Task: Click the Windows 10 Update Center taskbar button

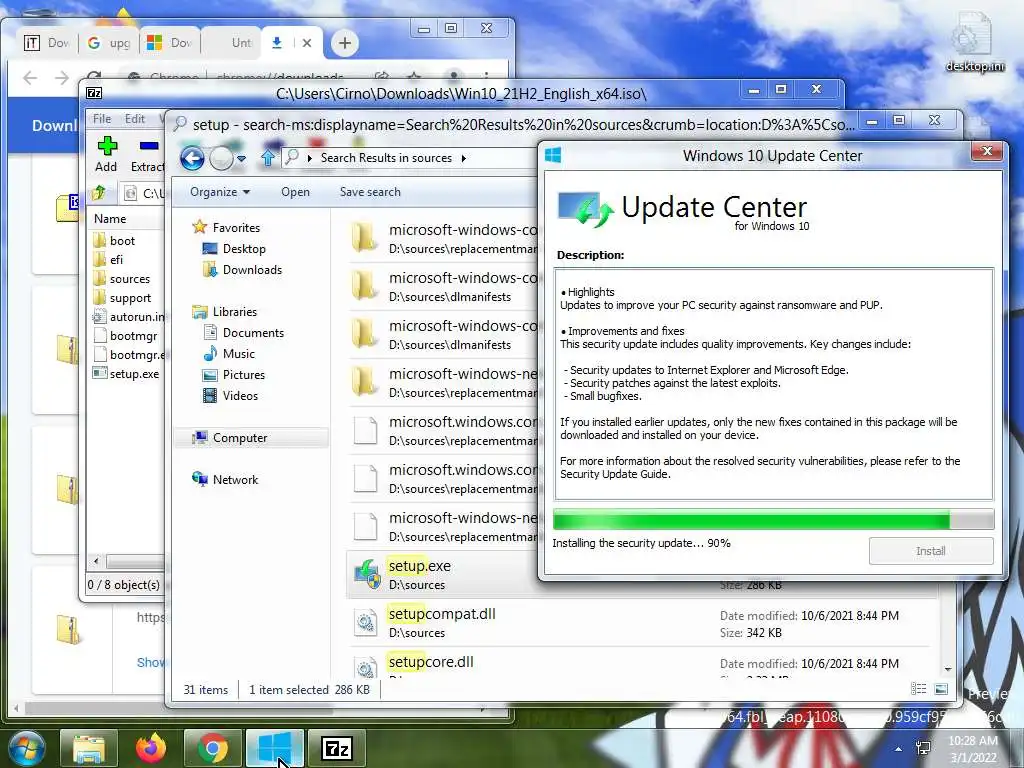Action: [x=275, y=748]
